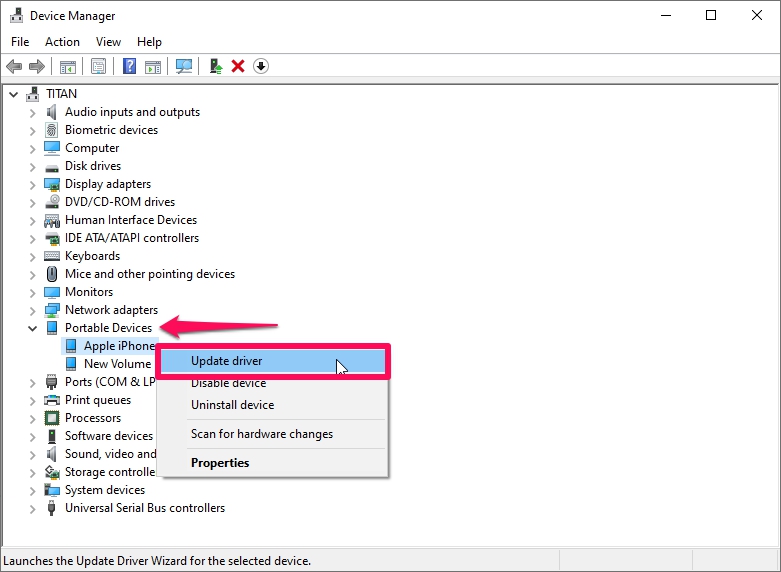Screen dimensions: 781x572
Task: Click the Apple iPhone device icon
Action: click(x=71, y=346)
